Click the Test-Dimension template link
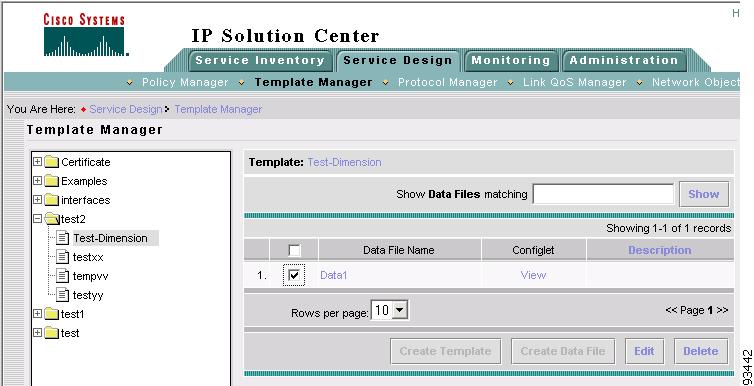 (344, 162)
